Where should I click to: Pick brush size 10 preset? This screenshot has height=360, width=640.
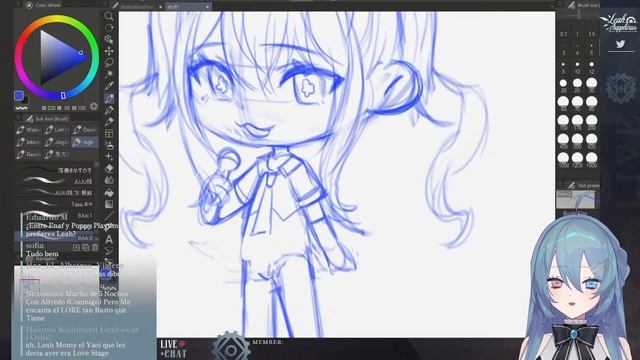coord(577,68)
